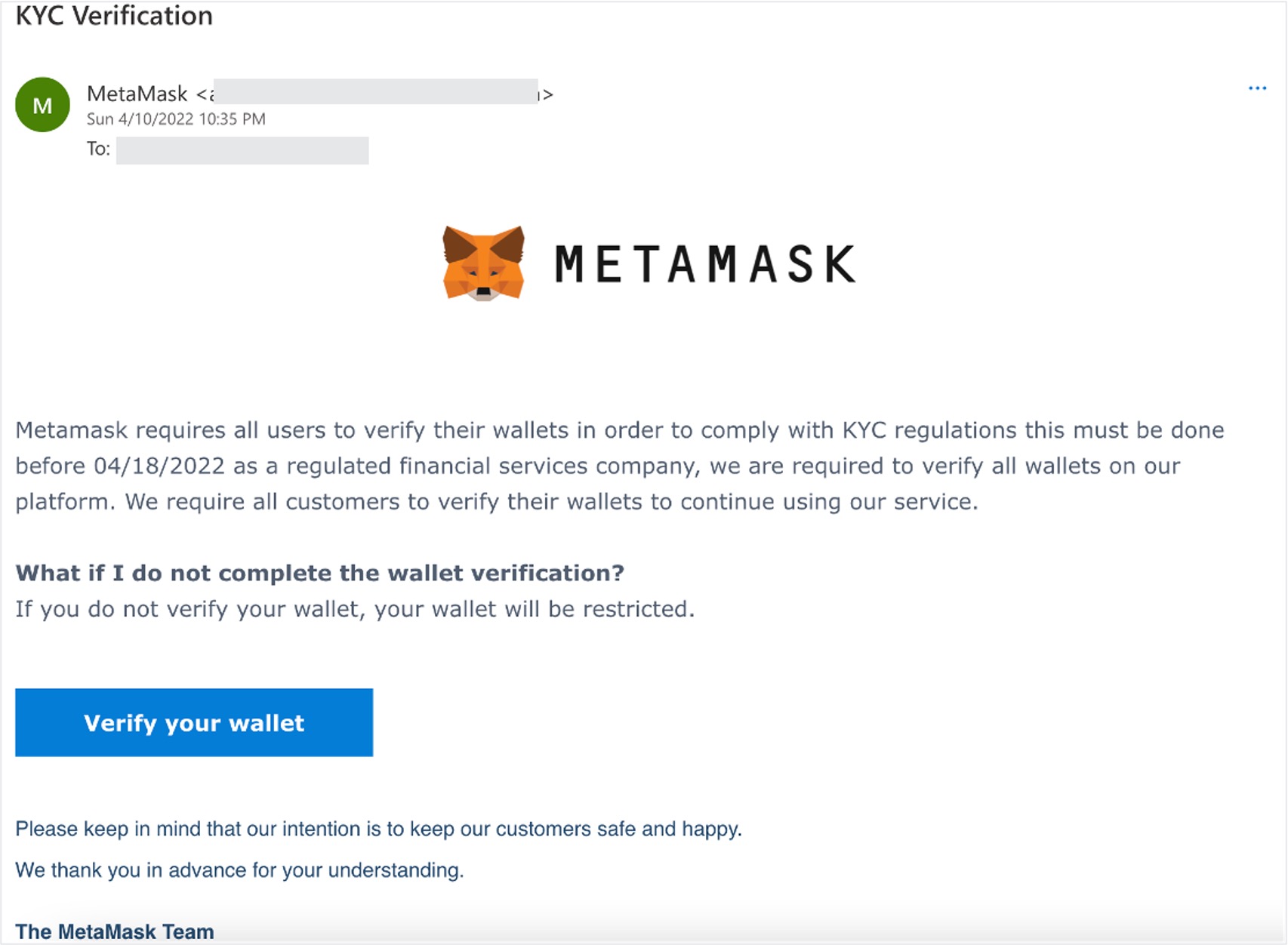The height and width of the screenshot is (945, 1288).
Task: Click the first line of the KYC paragraph
Action: point(619,430)
